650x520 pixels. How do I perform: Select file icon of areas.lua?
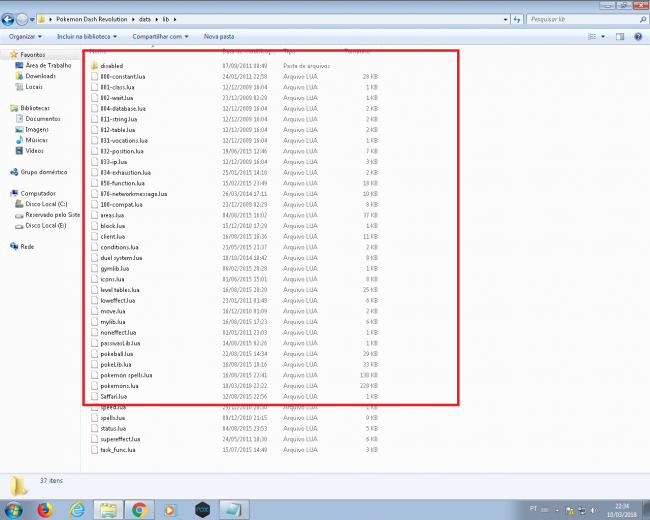(94, 215)
